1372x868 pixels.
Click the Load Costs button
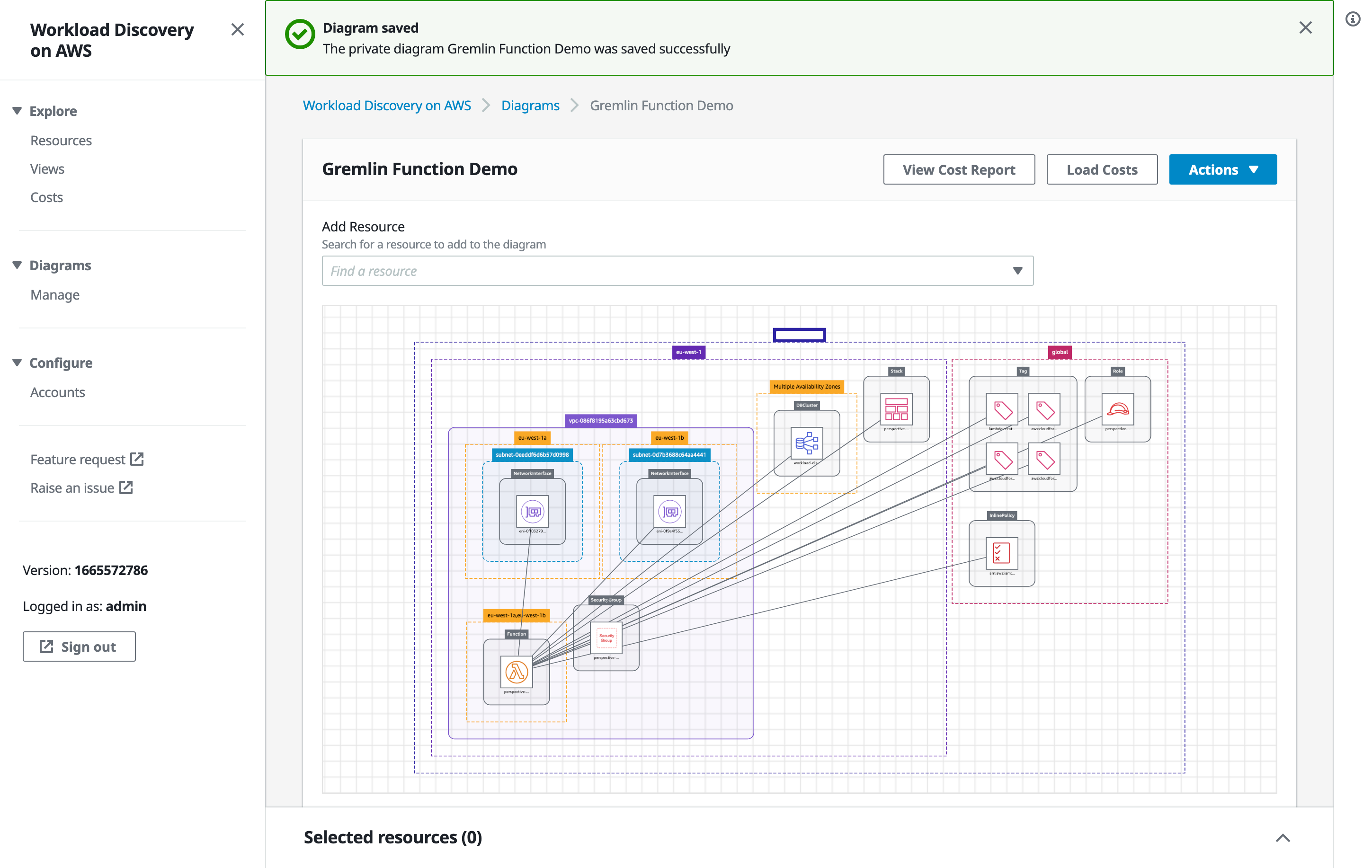[1102, 169]
